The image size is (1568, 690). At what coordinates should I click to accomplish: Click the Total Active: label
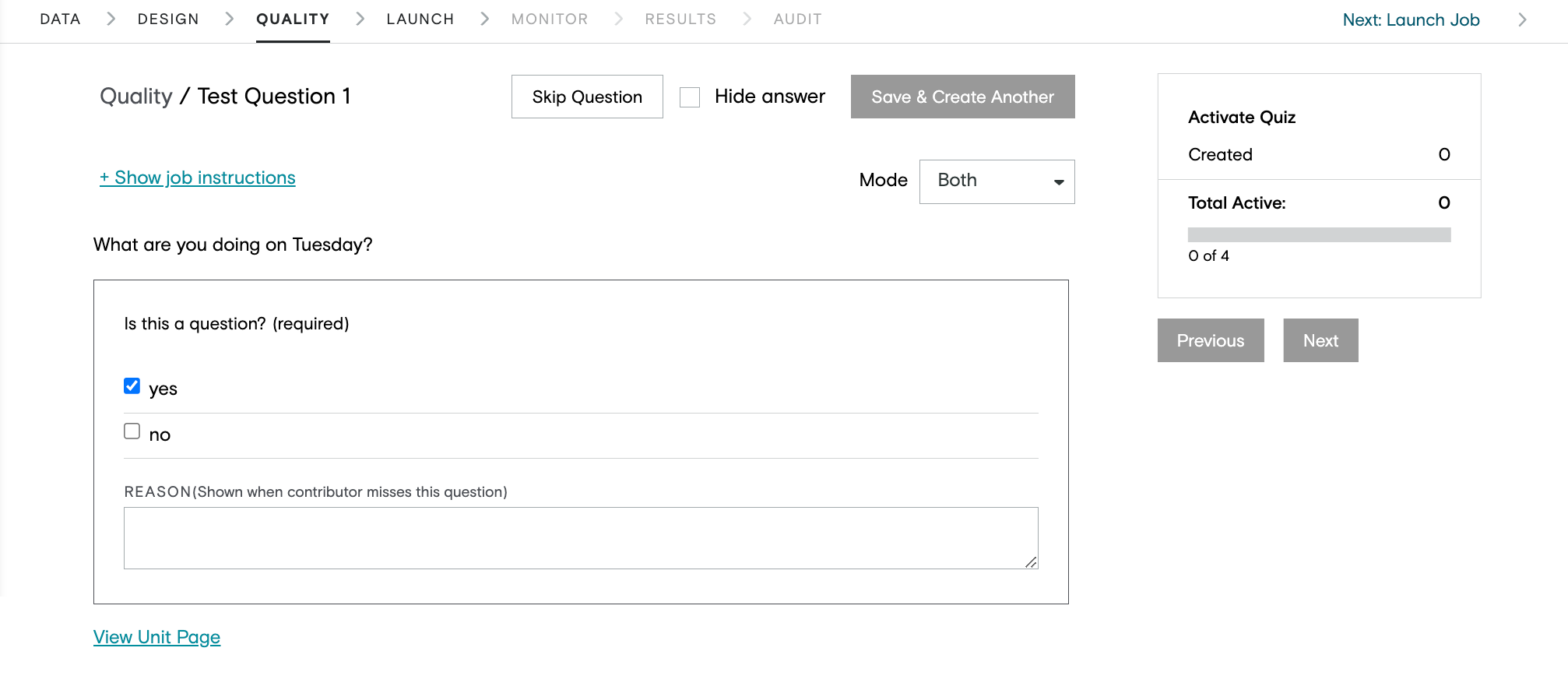point(1236,203)
